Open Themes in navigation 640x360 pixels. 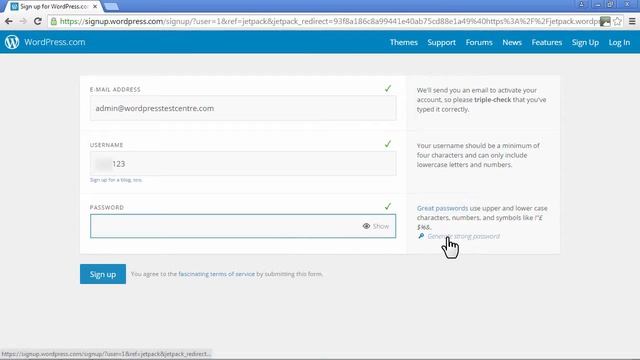point(404,42)
